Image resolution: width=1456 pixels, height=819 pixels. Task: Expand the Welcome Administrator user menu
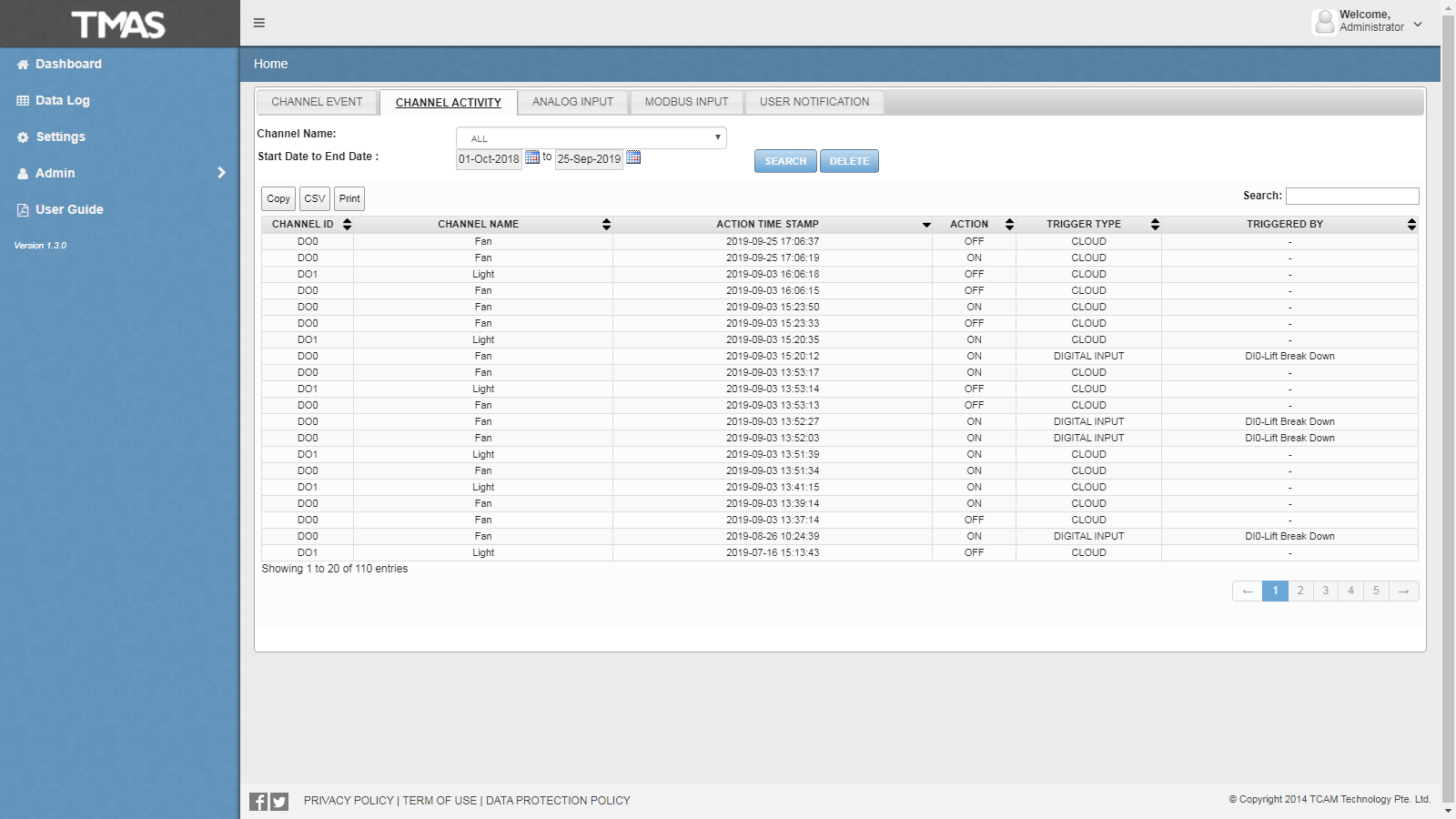[x=1418, y=24]
